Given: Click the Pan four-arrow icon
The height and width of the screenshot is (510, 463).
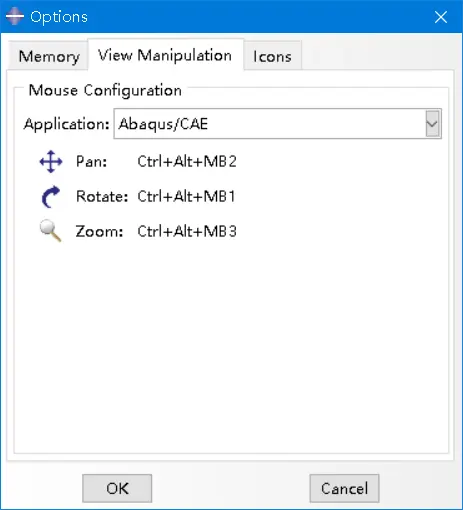Looking at the screenshot, I should click(51, 162).
